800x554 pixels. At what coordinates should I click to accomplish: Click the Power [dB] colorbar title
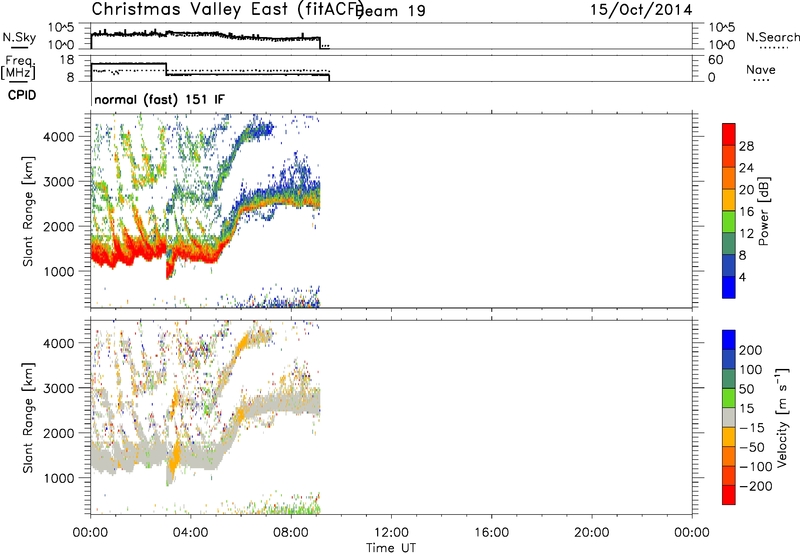pos(764,211)
